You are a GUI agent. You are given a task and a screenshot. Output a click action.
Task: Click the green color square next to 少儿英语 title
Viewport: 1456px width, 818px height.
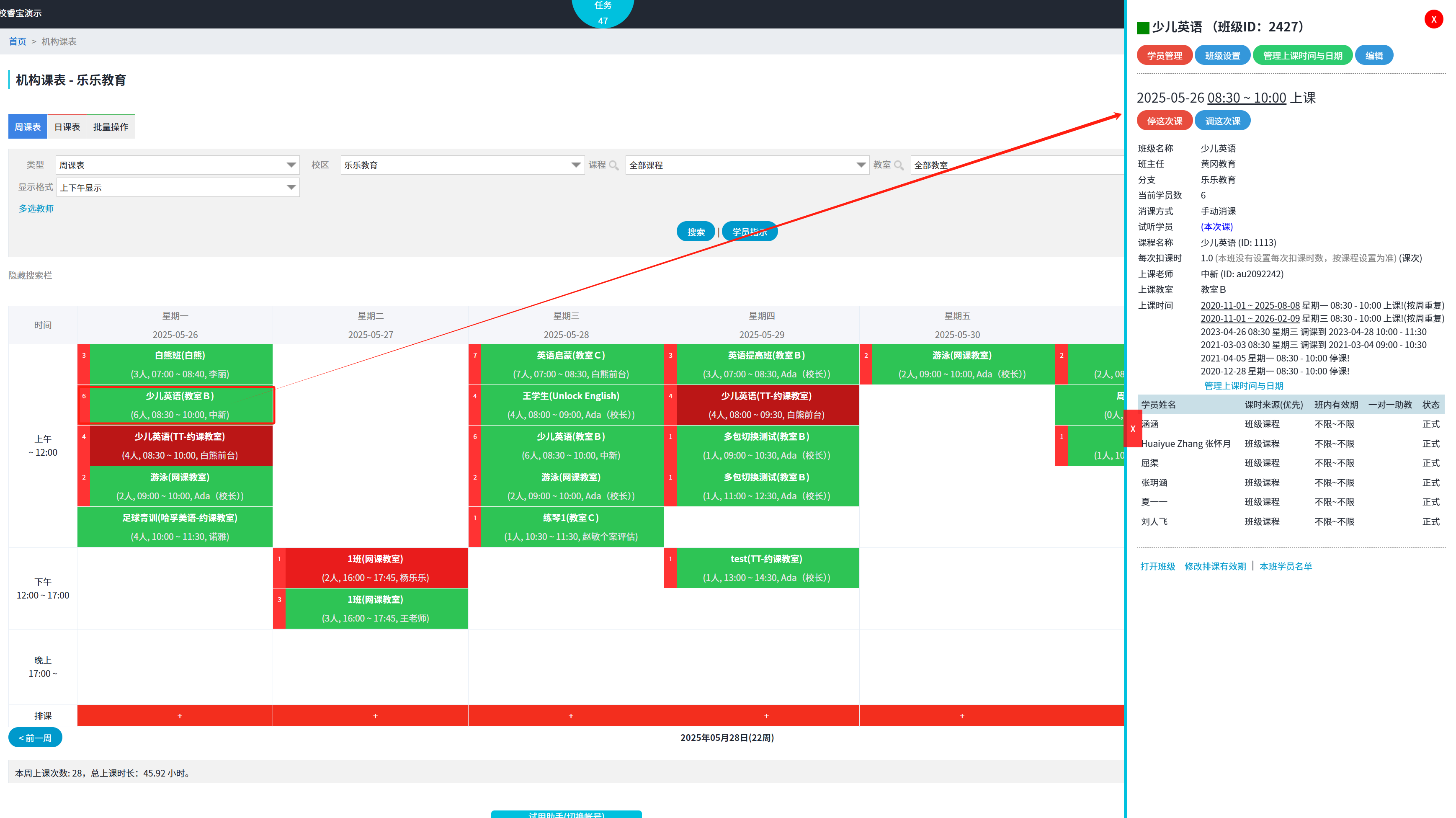coord(1143,28)
